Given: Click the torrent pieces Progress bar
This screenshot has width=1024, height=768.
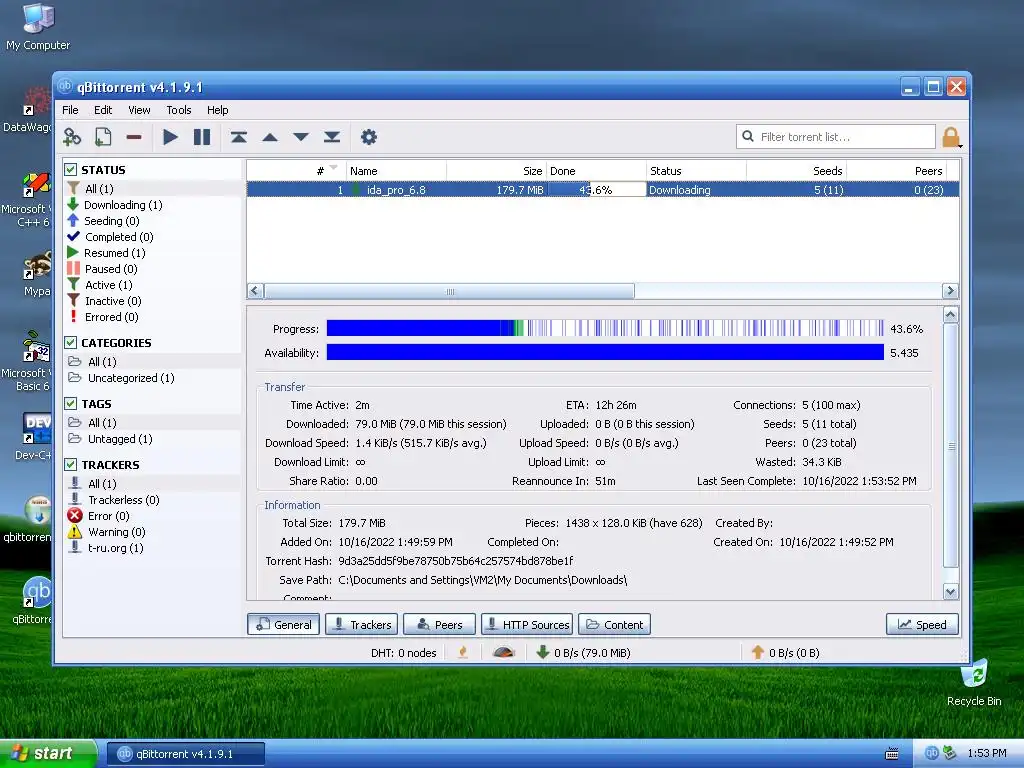Looking at the screenshot, I should coord(605,328).
